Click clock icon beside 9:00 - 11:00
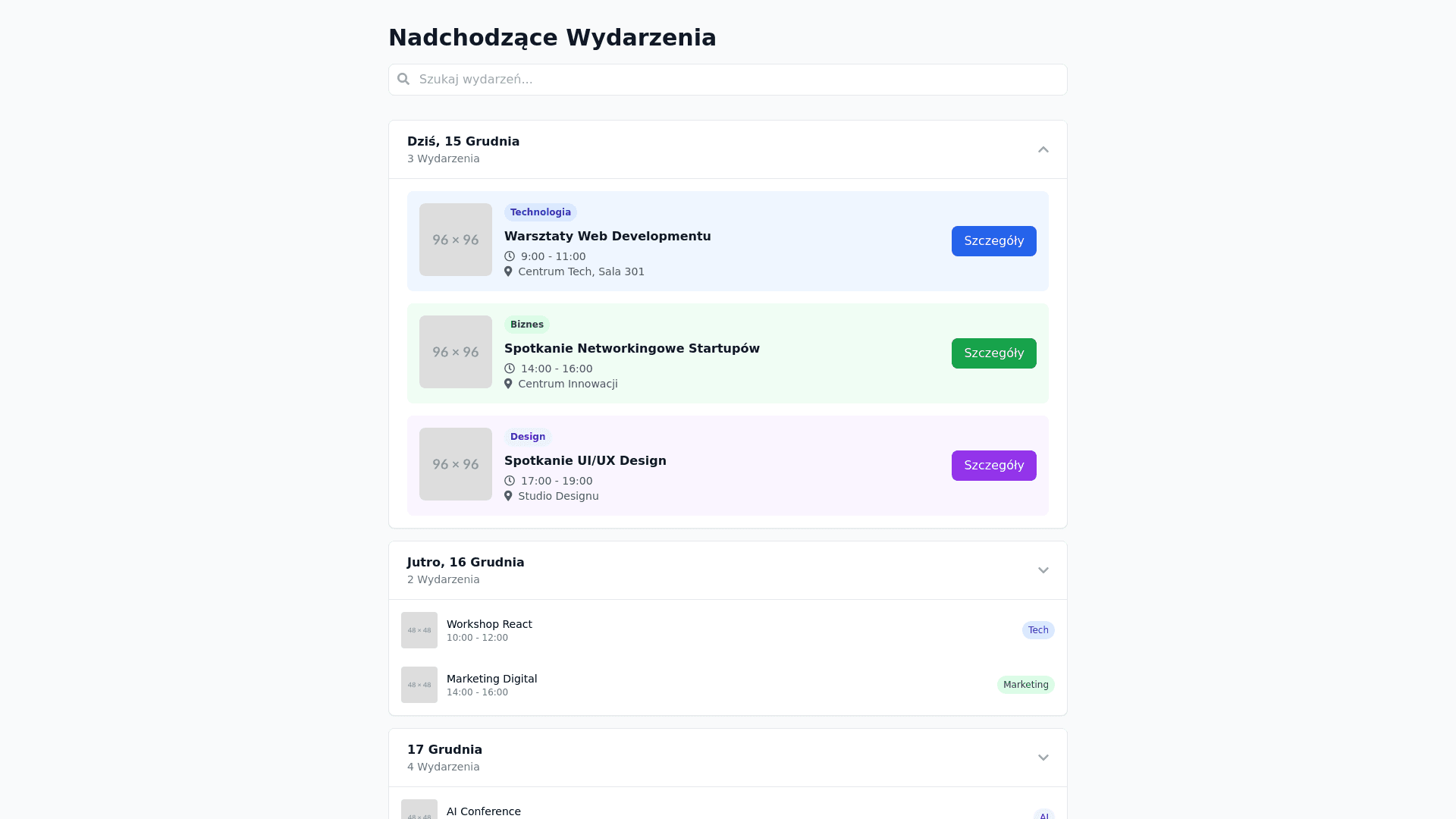1456x819 pixels. [x=510, y=256]
